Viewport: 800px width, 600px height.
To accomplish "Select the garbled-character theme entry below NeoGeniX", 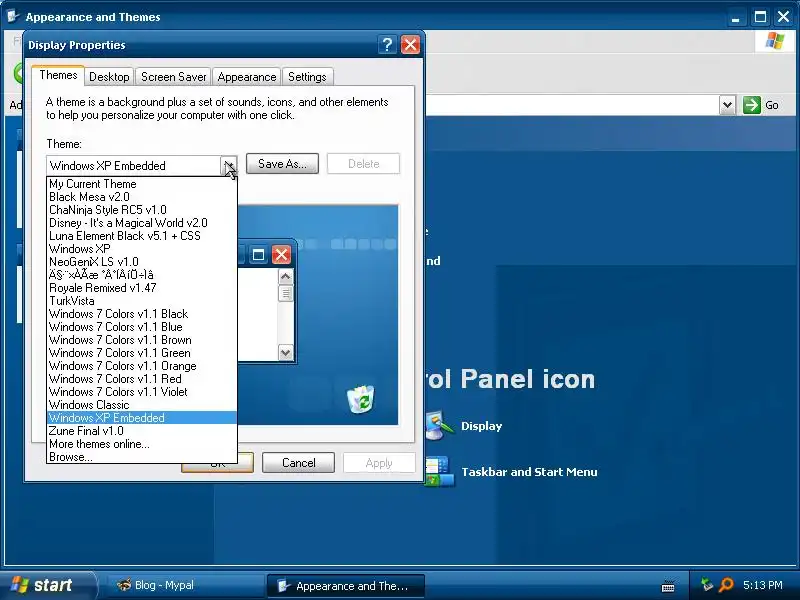I will point(142,275).
